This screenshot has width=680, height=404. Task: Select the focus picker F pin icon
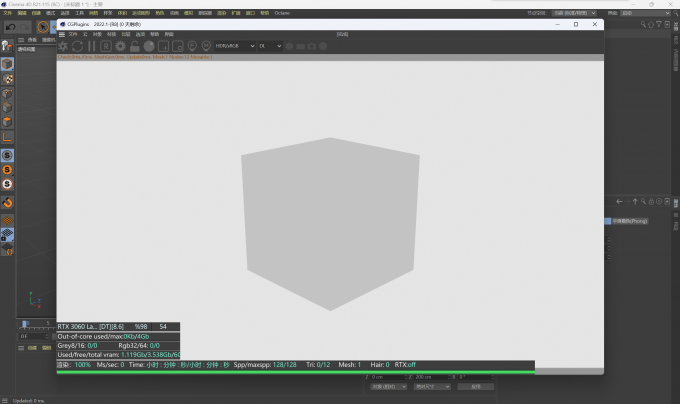192,46
